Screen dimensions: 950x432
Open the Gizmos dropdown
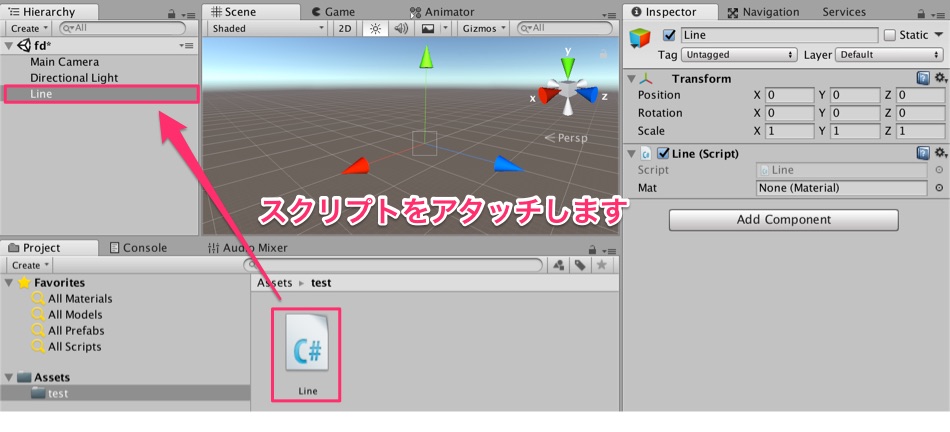[x=483, y=28]
